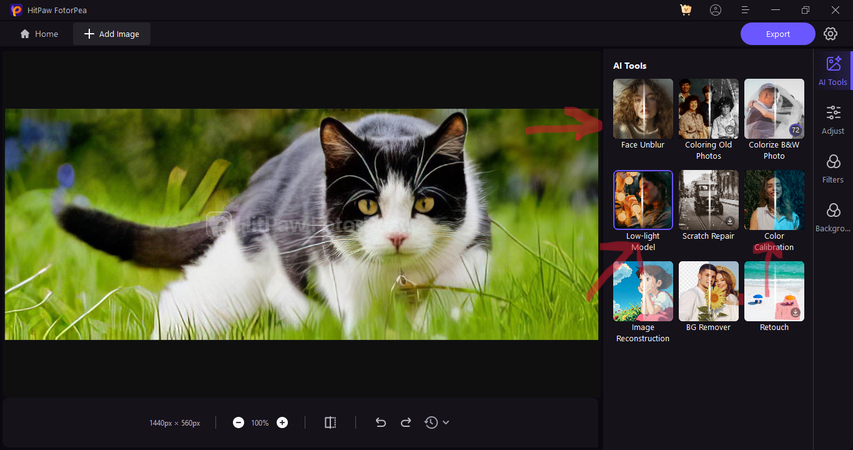Expand the history dropdown arrow
Image resolution: width=853 pixels, height=450 pixels.
(446, 423)
